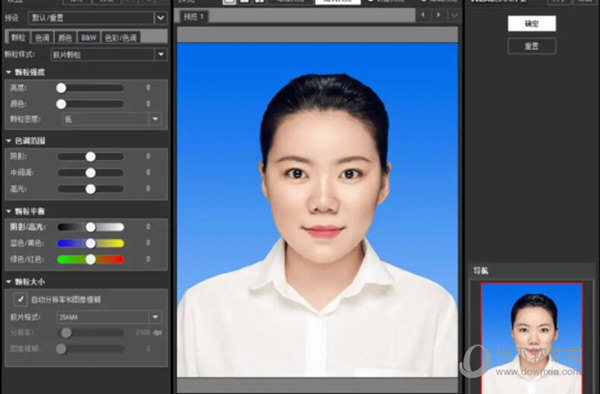Switch to the 色彩/色调 tab
Viewport: 600px width, 394px height.
tap(121, 37)
